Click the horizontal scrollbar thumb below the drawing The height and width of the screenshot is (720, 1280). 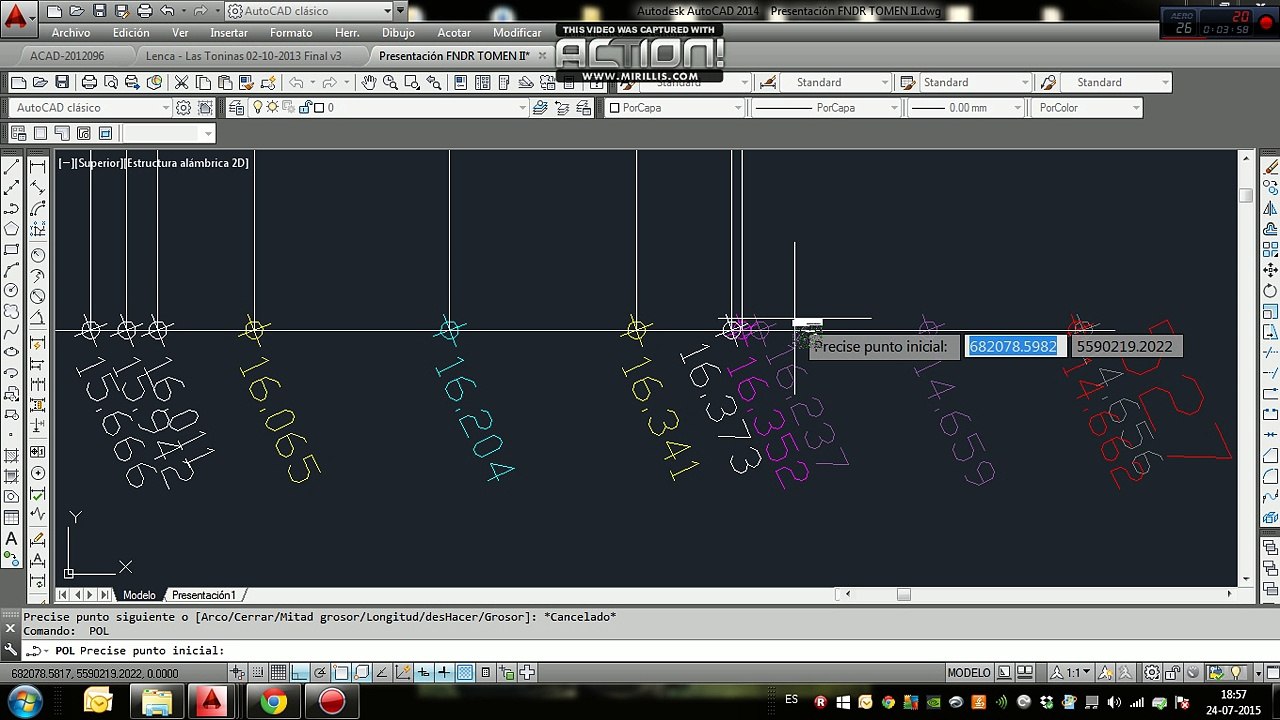[903, 594]
